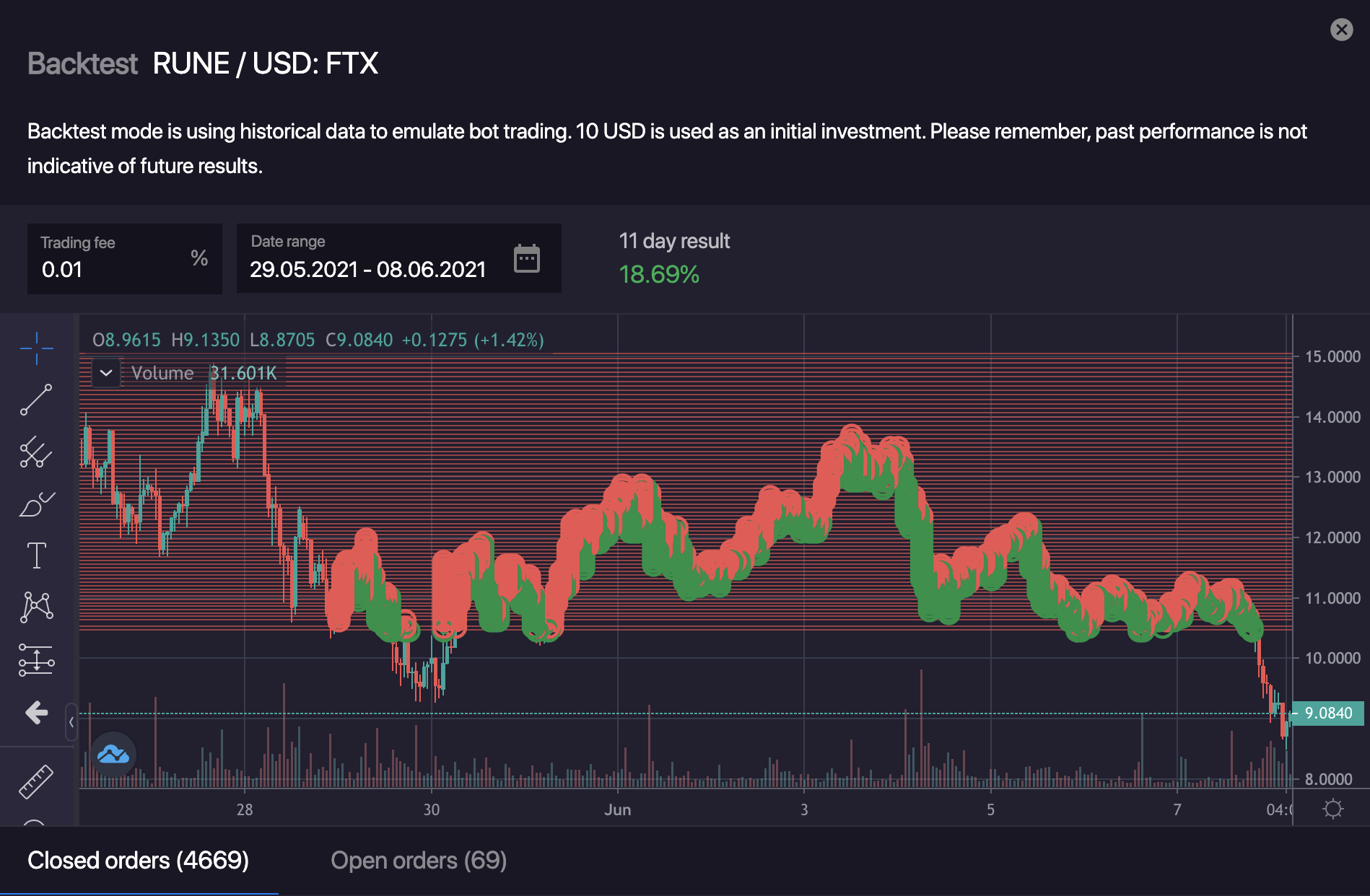This screenshot has width=1370, height=896.
Task: Collapse the drawing toolbar side handle
Action: point(71,721)
